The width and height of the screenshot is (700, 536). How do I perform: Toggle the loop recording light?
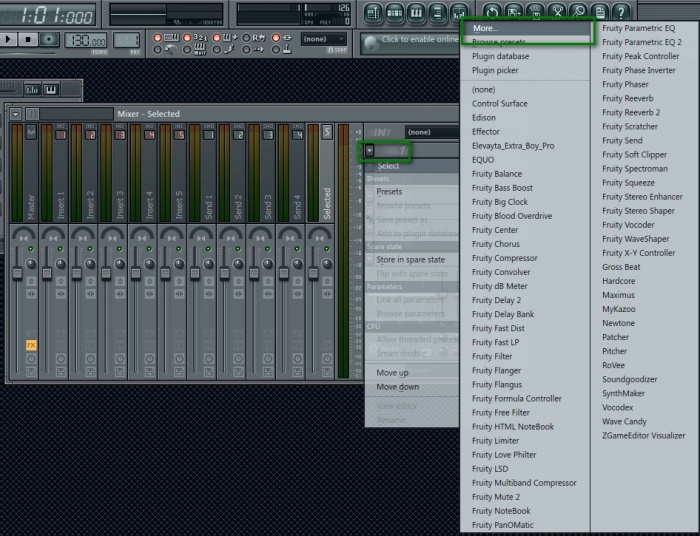click(246, 38)
